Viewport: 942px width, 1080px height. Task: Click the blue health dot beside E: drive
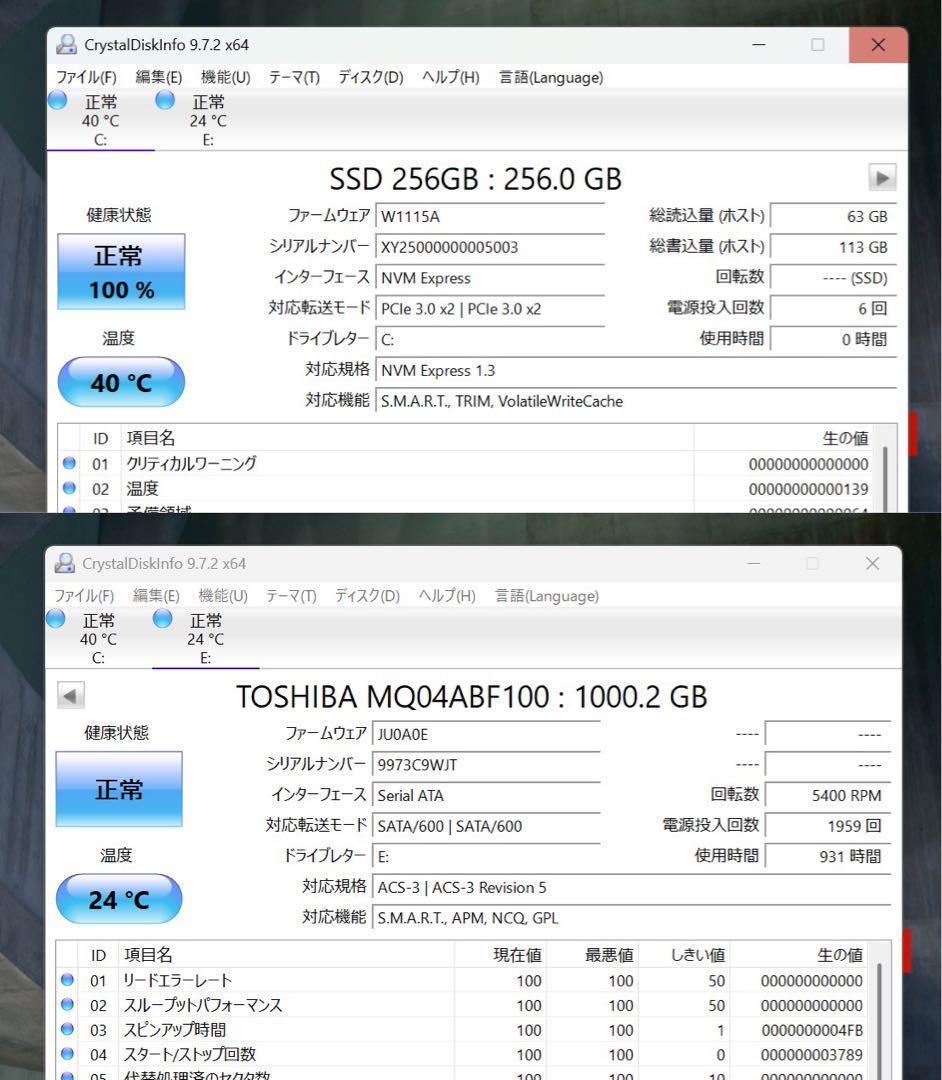coord(163,100)
